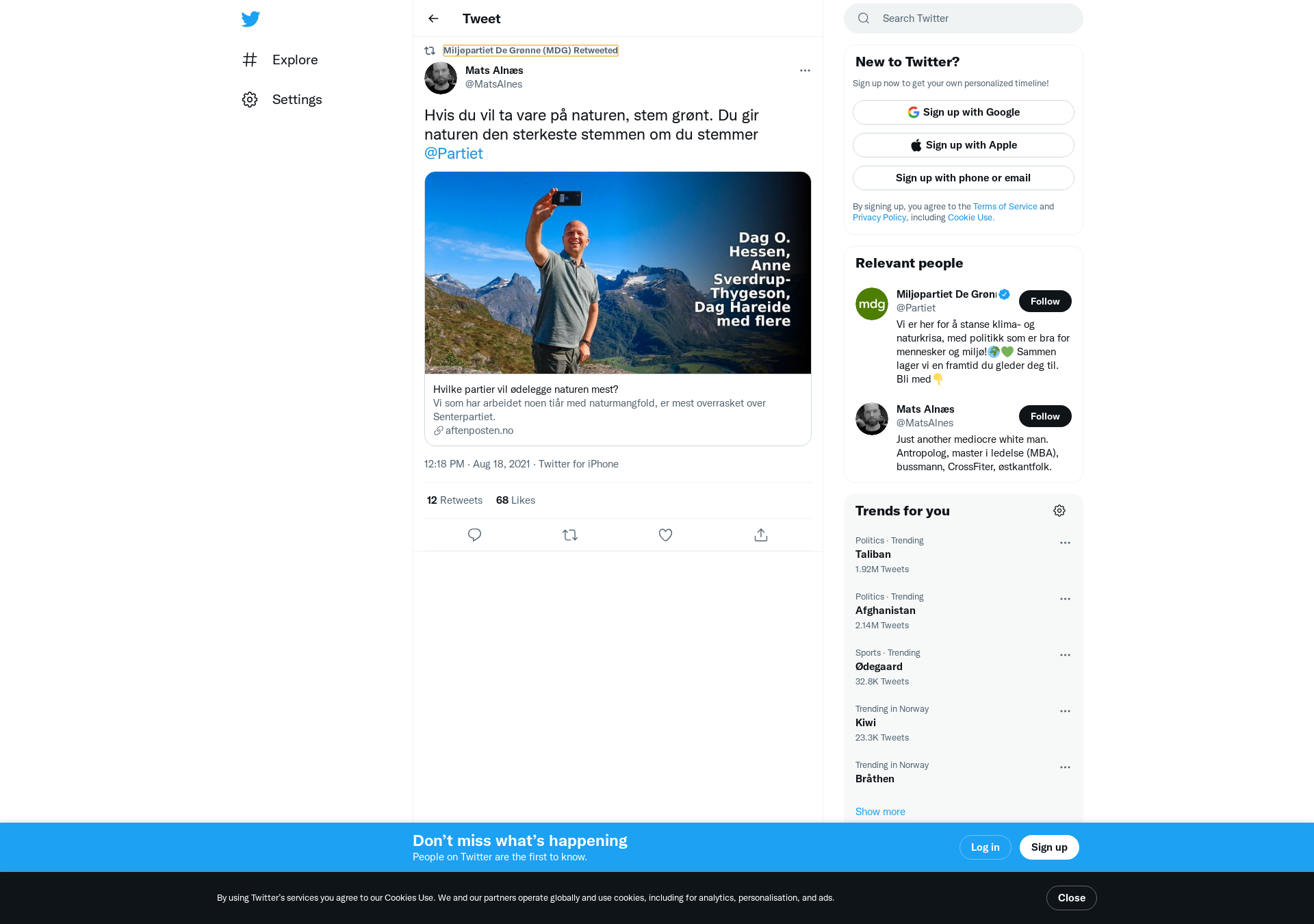This screenshot has height=924, width=1314.
Task: Follow Mats Alnæs in Relevant people
Action: tap(1045, 416)
